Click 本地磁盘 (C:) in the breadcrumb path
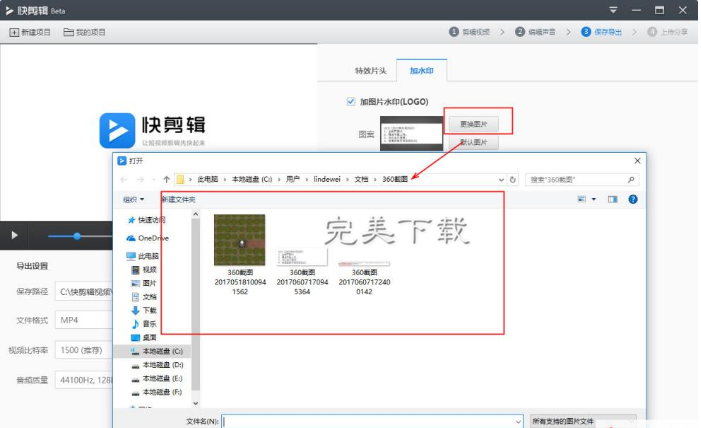The height and width of the screenshot is (428, 701). point(252,179)
